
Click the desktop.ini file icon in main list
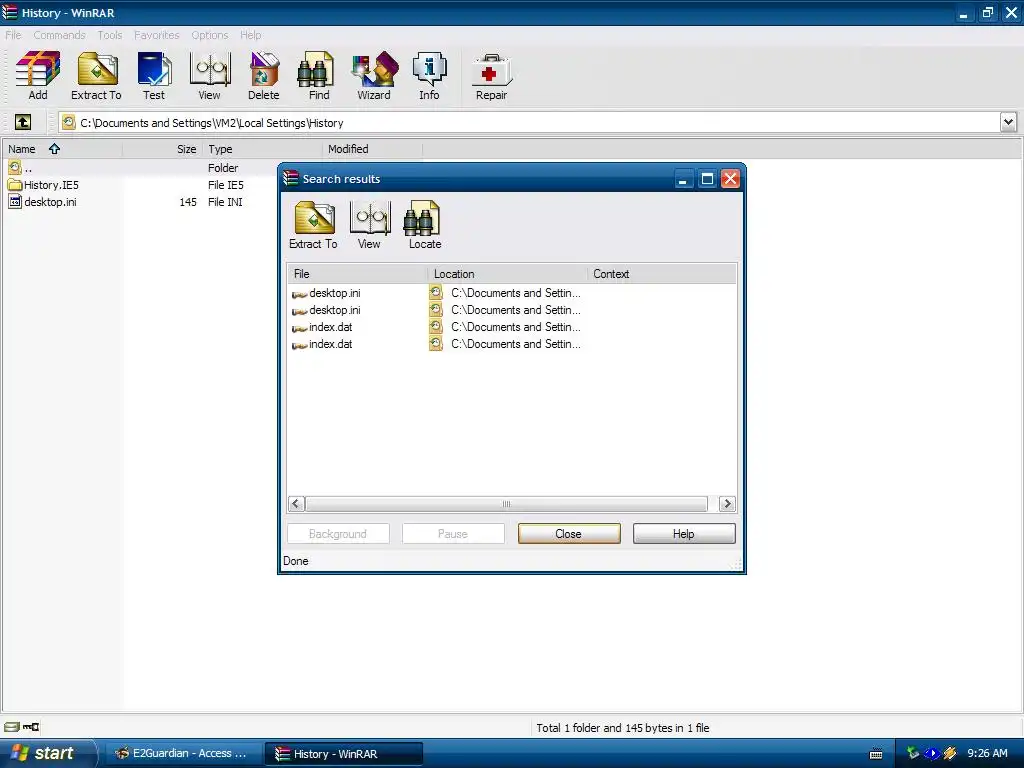pyautogui.click(x=15, y=202)
